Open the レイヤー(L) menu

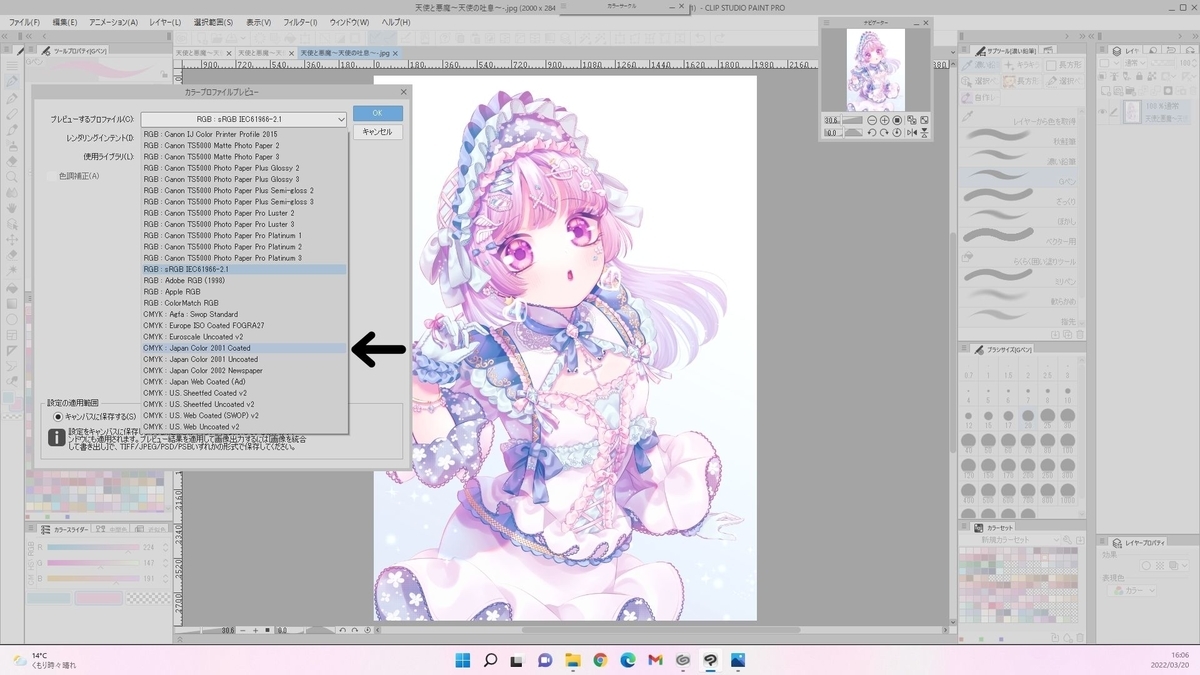click(163, 22)
